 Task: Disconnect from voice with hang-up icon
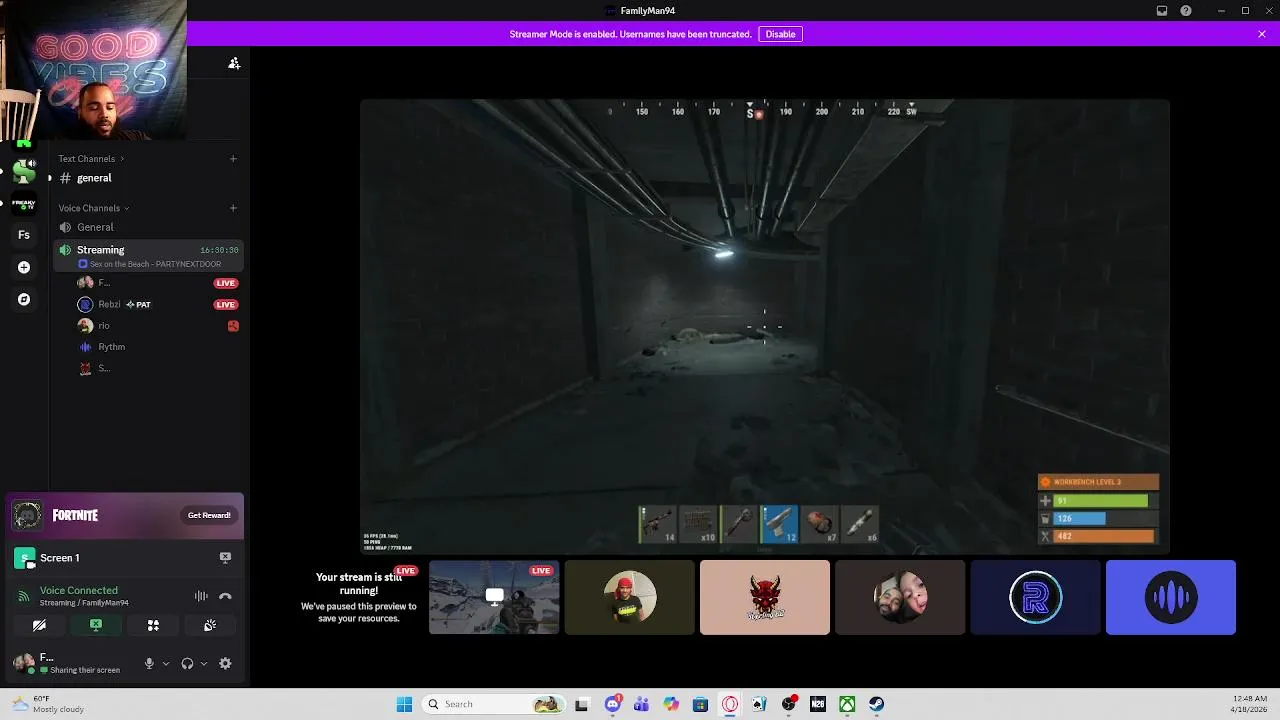225,596
